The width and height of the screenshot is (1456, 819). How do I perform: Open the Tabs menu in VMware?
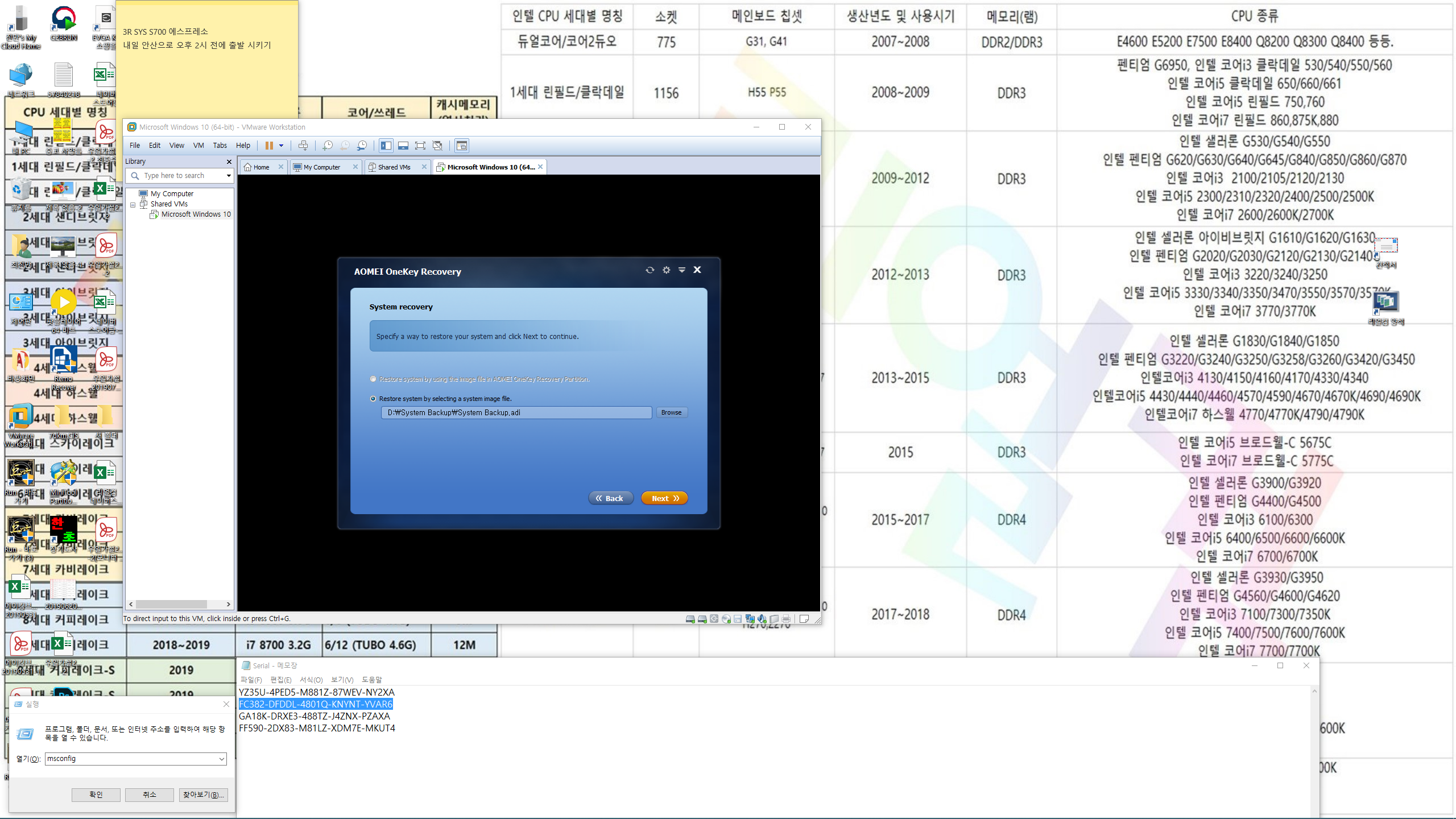[220, 146]
